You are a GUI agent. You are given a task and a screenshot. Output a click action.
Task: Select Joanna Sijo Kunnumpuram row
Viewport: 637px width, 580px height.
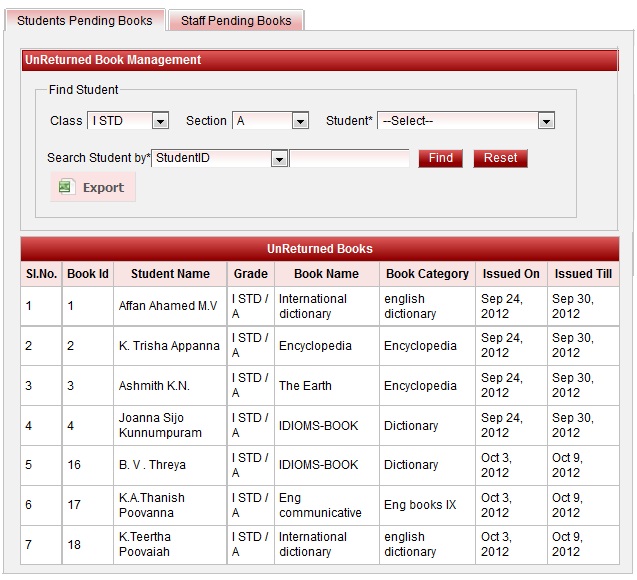click(x=160, y=426)
